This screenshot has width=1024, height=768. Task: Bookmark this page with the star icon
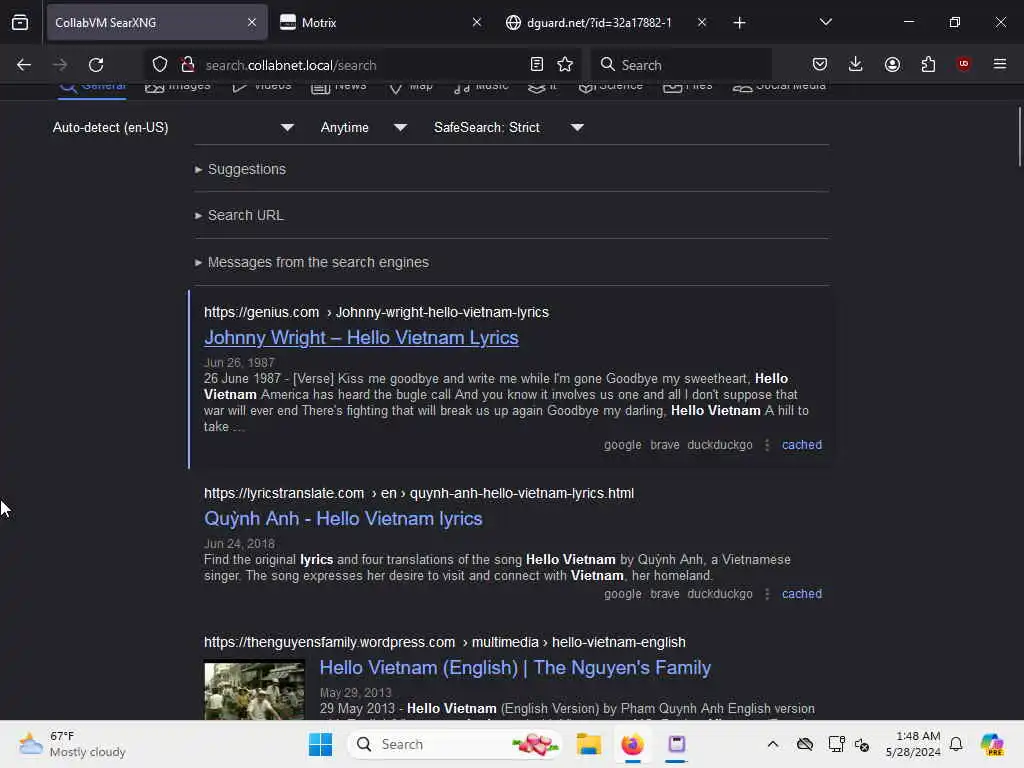(565, 64)
